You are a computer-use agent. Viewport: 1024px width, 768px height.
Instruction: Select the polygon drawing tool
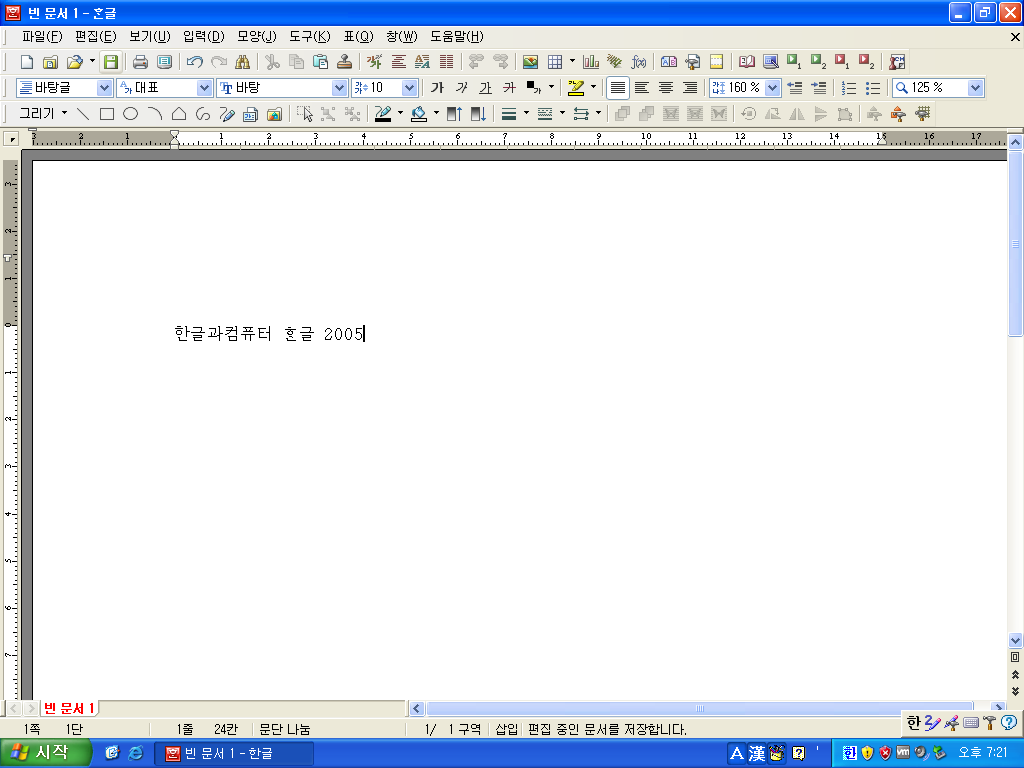(x=179, y=114)
